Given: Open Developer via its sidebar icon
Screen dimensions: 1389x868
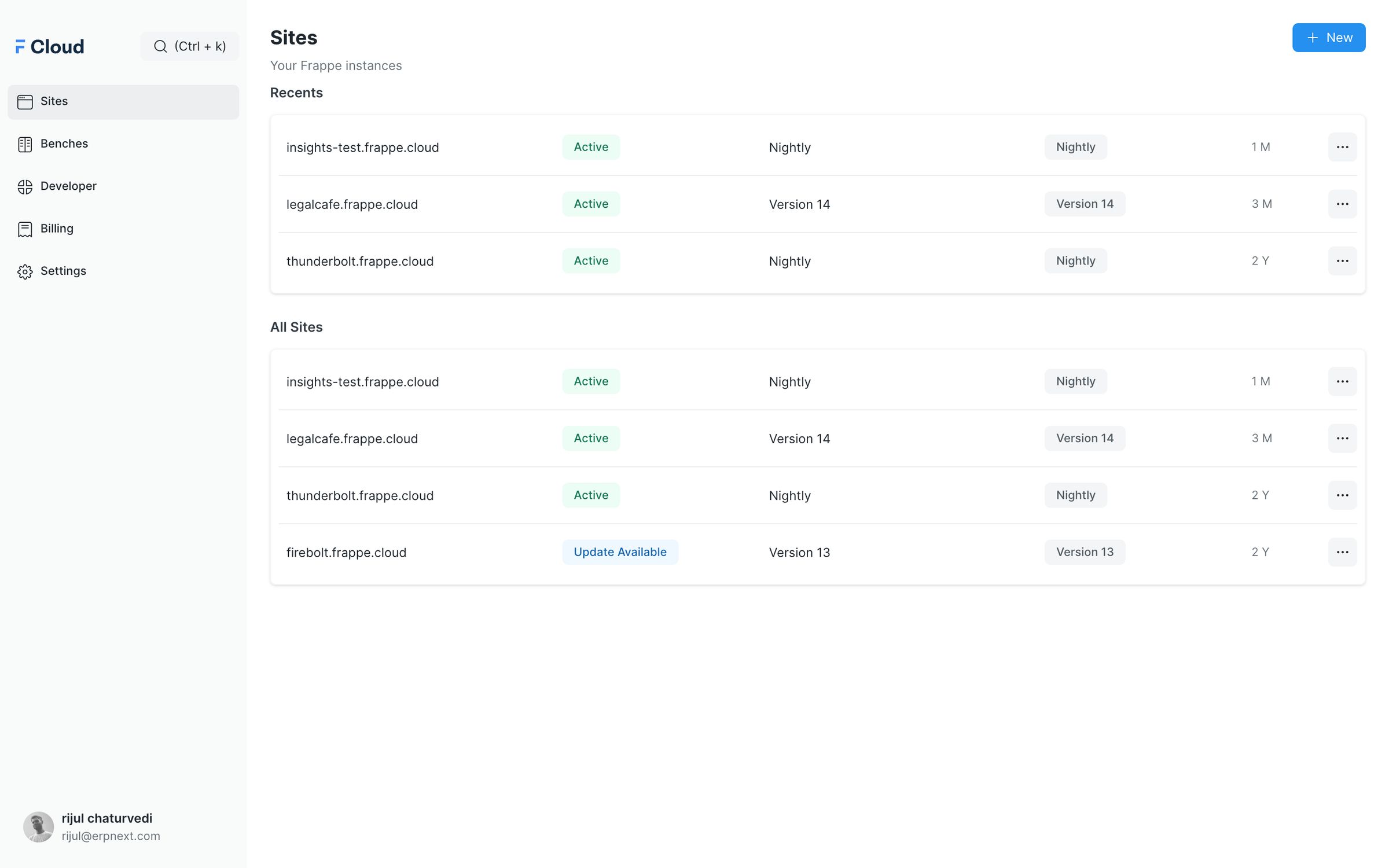Looking at the screenshot, I should coord(25,186).
